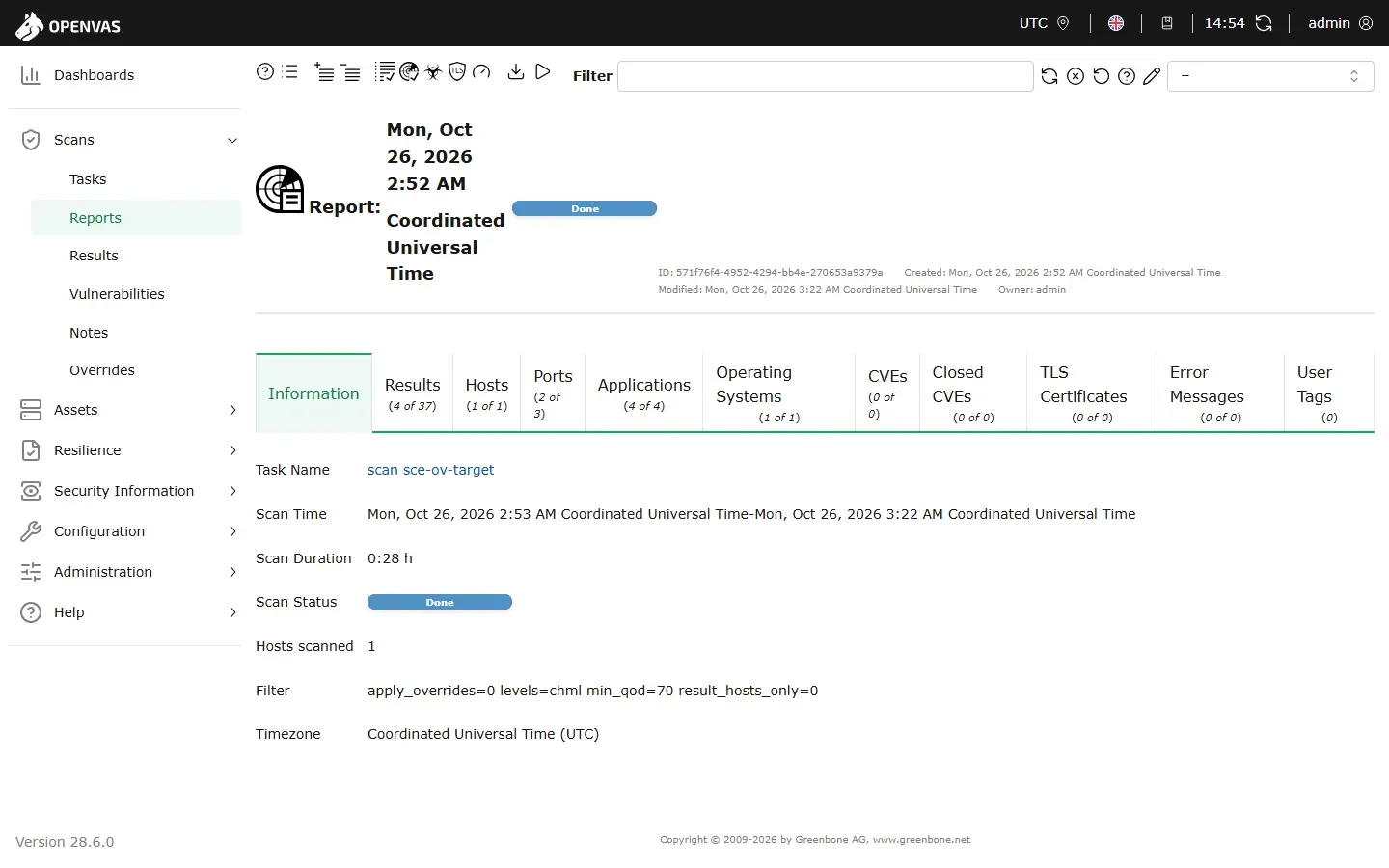Expand the Administration menu
Screen dimensions: 1389x868
click(x=232, y=572)
